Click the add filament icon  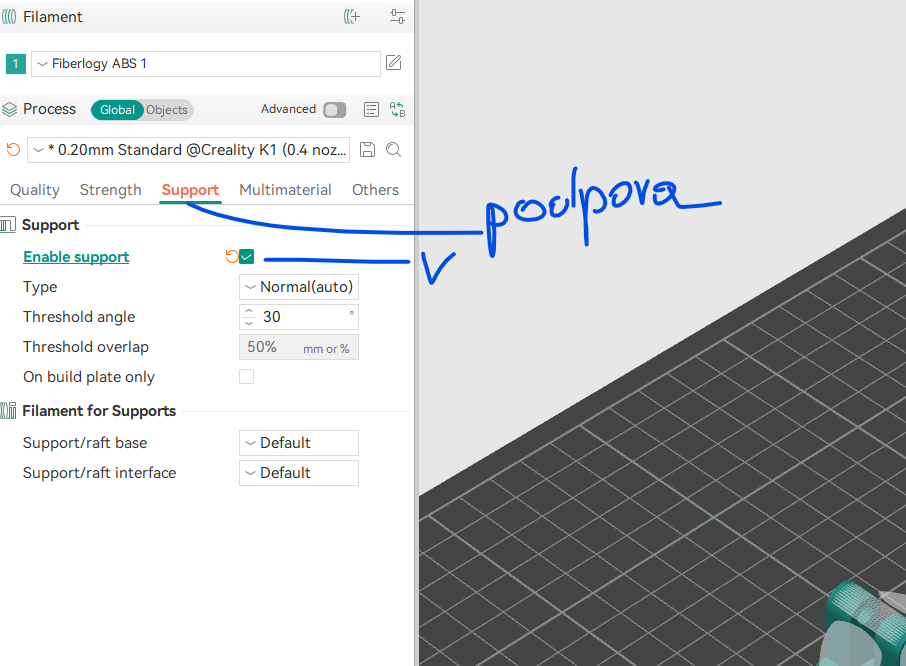(351, 17)
